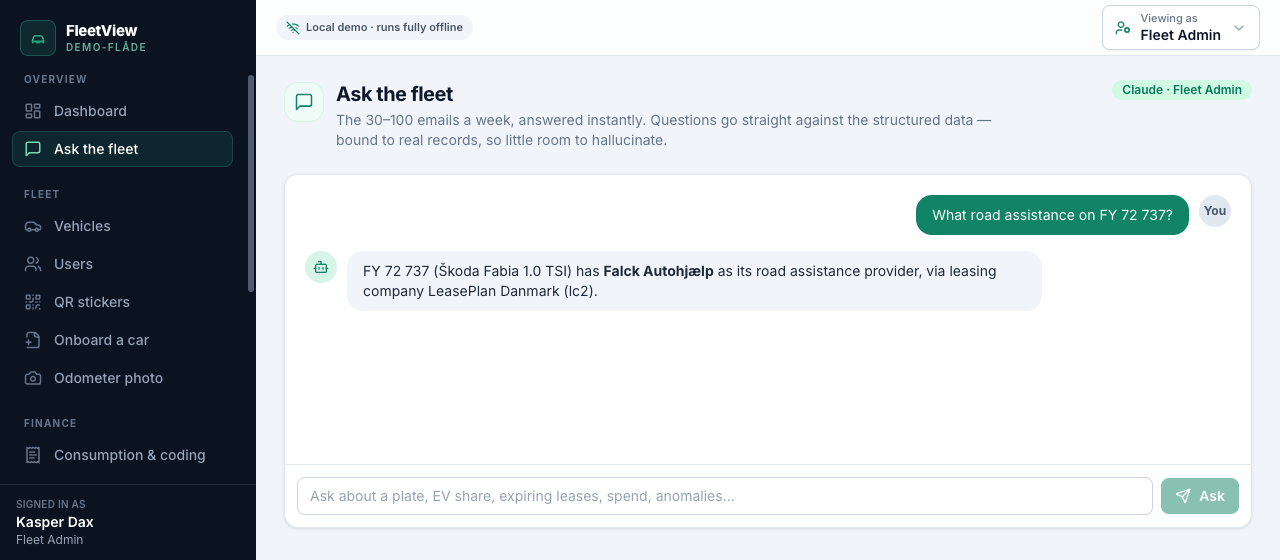The height and width of the screenshot is (560, 1280).
Task: Focus the Ask about a plate input field
Action: point(725,496)
